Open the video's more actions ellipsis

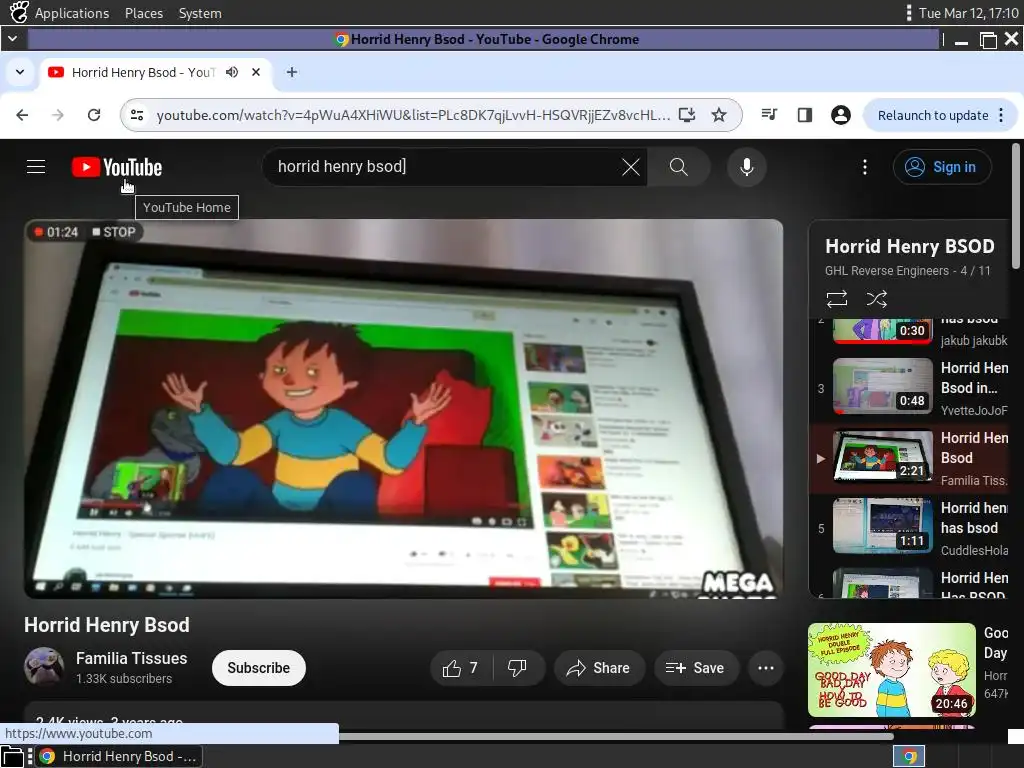(765, 668)
